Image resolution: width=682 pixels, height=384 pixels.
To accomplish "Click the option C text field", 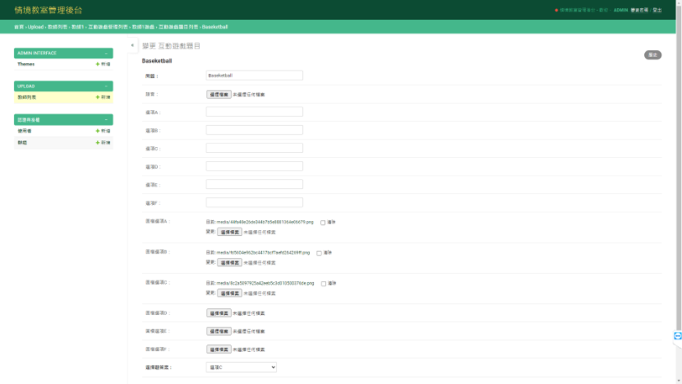I will [254, 148].
